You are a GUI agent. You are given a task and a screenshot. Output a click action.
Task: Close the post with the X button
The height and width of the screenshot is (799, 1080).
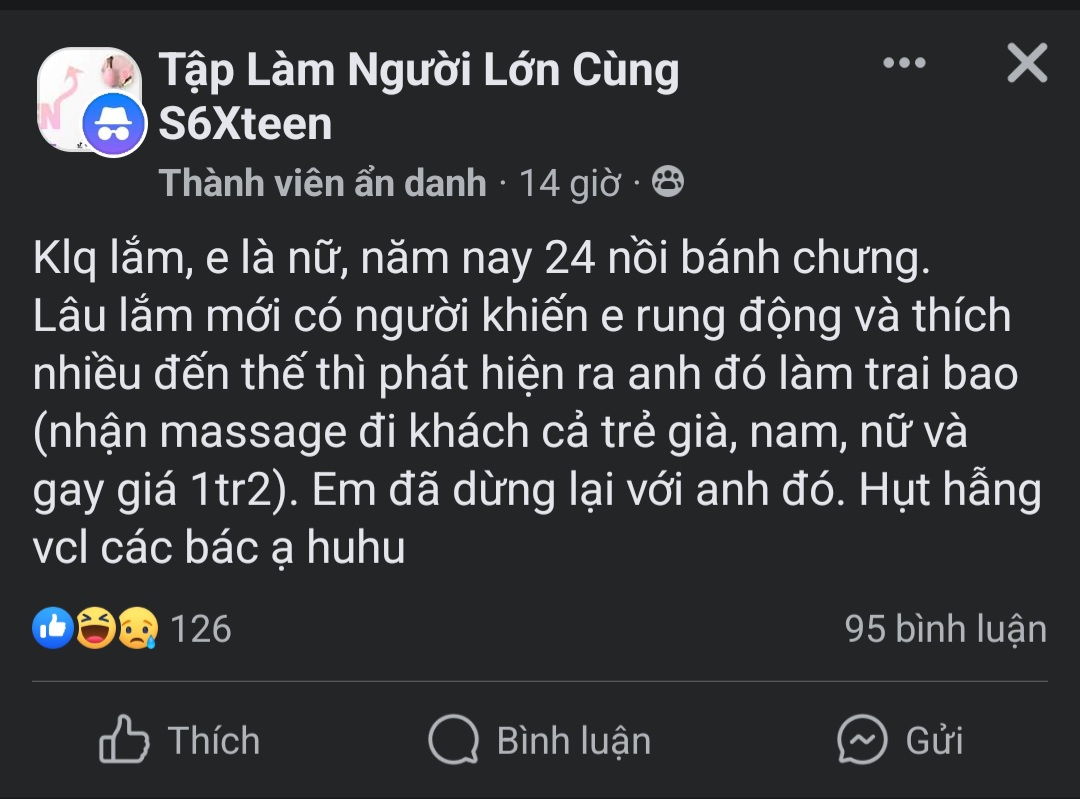tap(1026, 64)
